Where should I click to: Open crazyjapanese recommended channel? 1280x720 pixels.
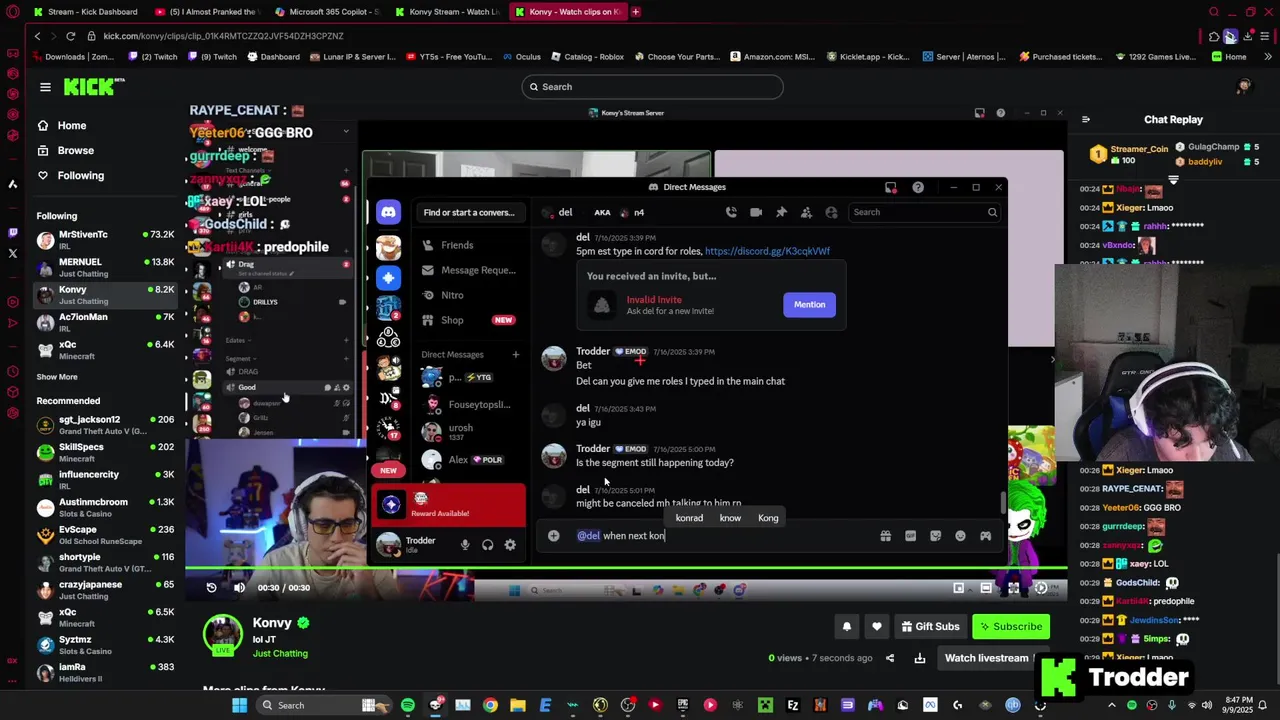pos(105,590)
